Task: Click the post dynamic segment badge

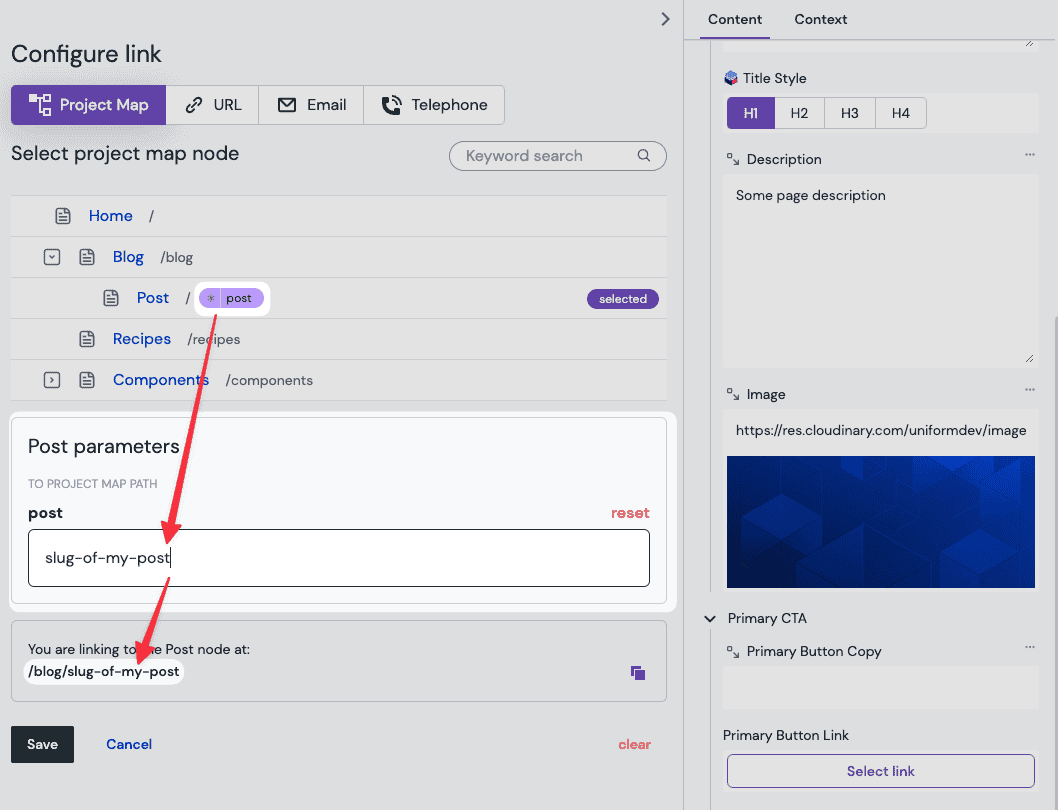Action: coord(231,298)
